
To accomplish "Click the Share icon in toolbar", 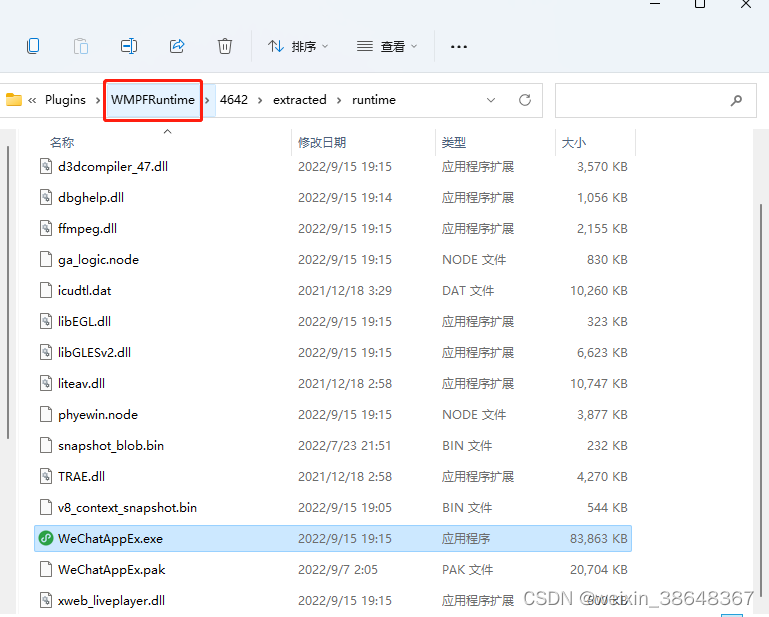I will (177, 46).
